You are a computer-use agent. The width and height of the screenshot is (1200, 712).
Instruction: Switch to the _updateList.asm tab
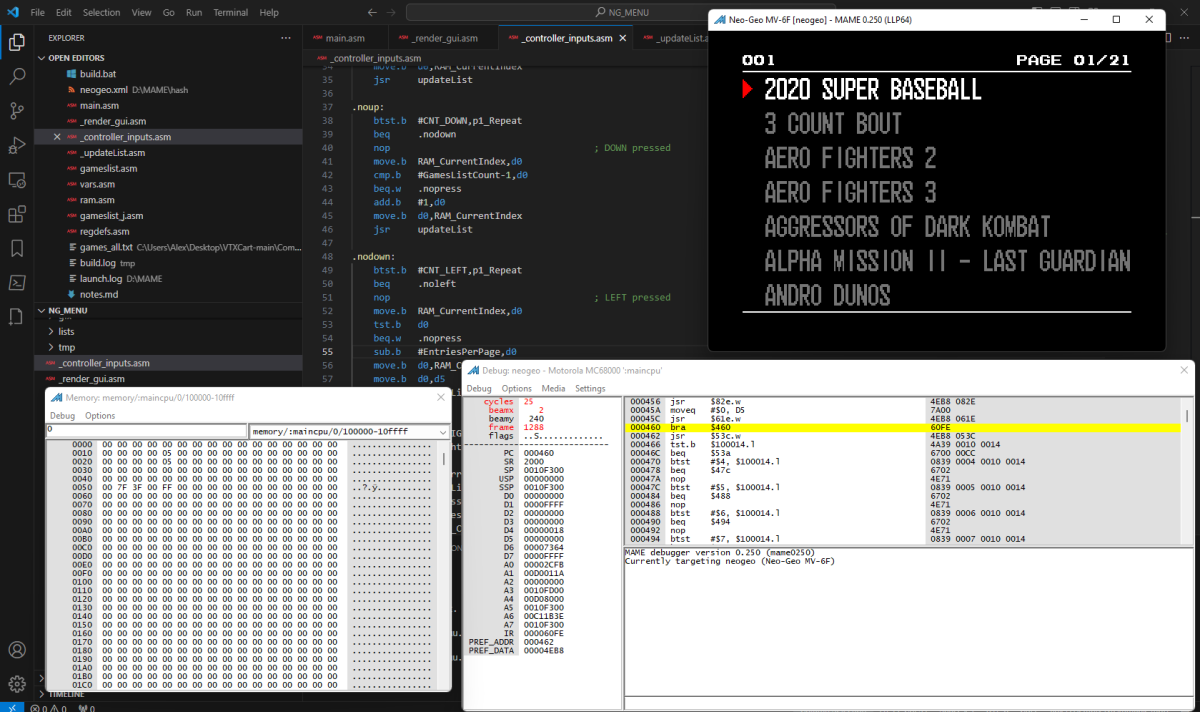670,38
